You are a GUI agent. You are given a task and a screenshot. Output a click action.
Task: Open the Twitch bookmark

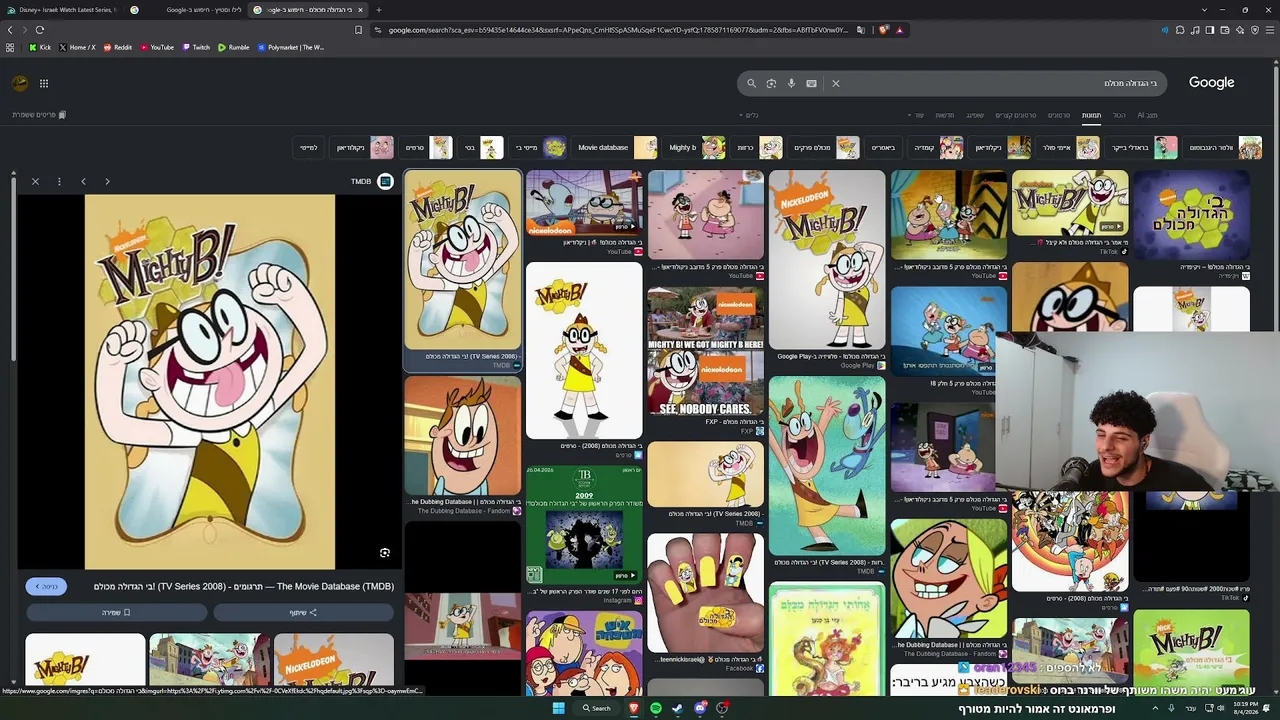click(196, 47)
